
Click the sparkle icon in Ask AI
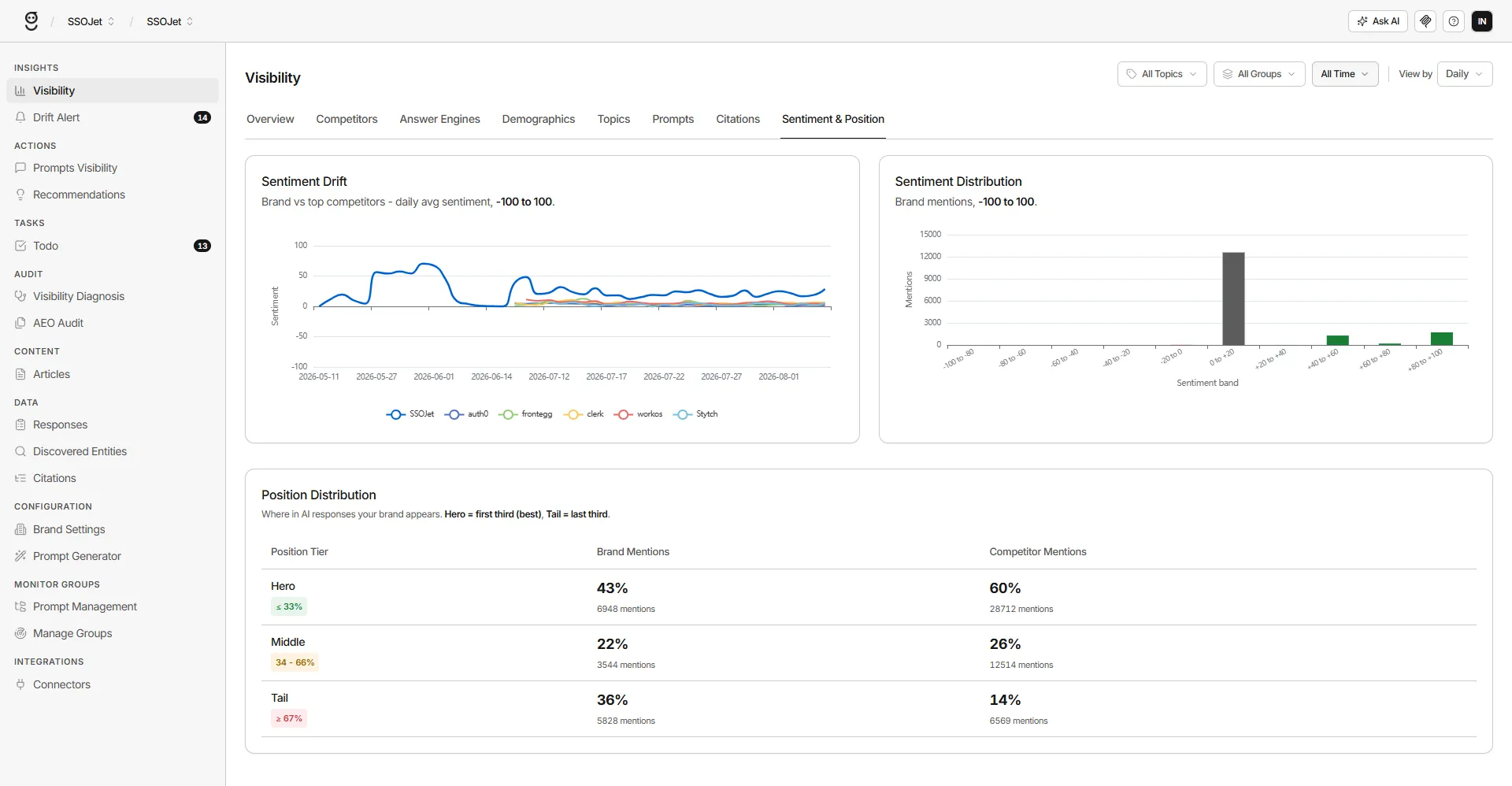tap(1362, 21)
